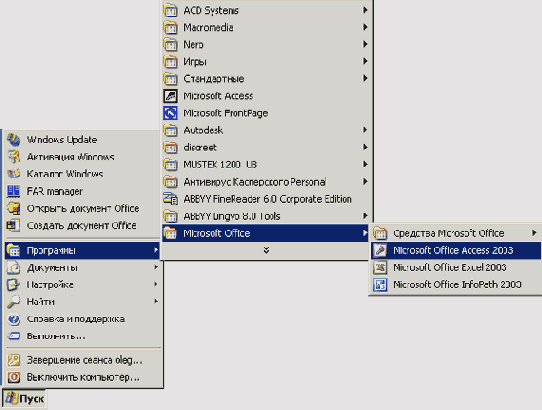Show hidden programs with double chevron
The height and width of the screenshot is (410, 542).
point(266,250)
